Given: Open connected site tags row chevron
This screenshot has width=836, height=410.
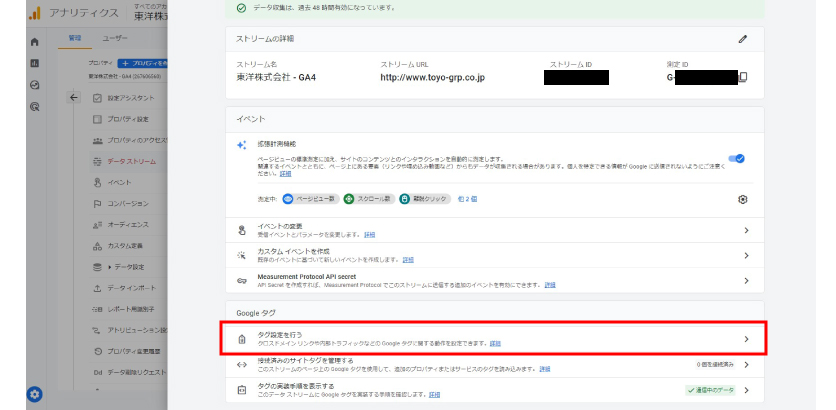Looking at the screenshot, I should (746, 365).
